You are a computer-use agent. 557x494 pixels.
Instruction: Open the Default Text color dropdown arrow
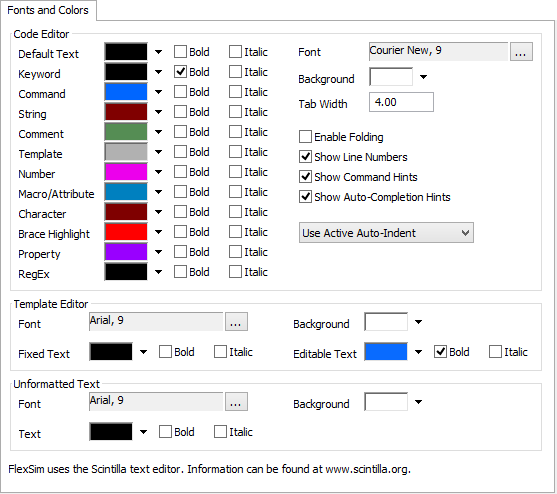158,52
